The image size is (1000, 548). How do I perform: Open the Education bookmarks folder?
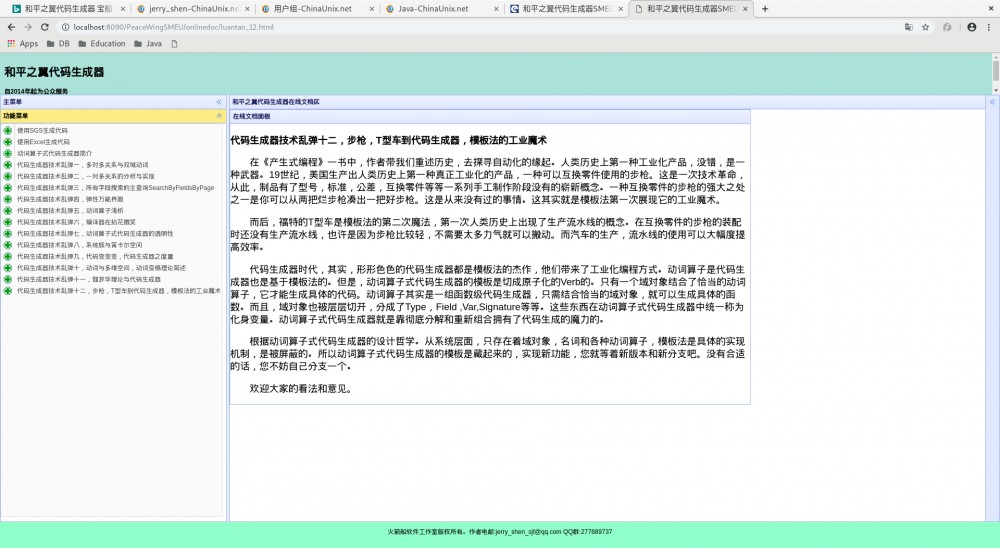pyautogui.click(x=101, y=43)
